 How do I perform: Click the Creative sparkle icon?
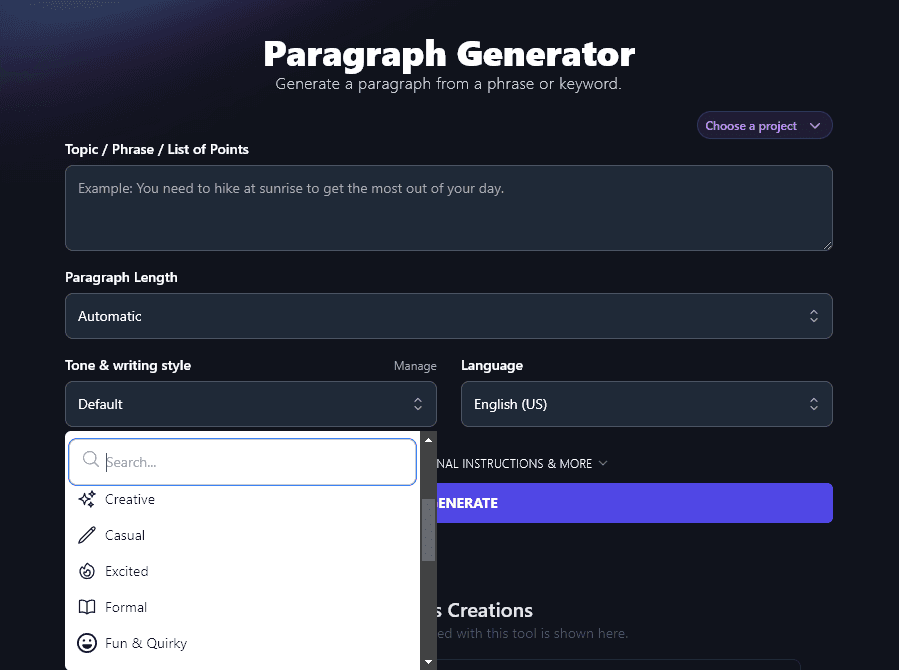tap(87, 499)
